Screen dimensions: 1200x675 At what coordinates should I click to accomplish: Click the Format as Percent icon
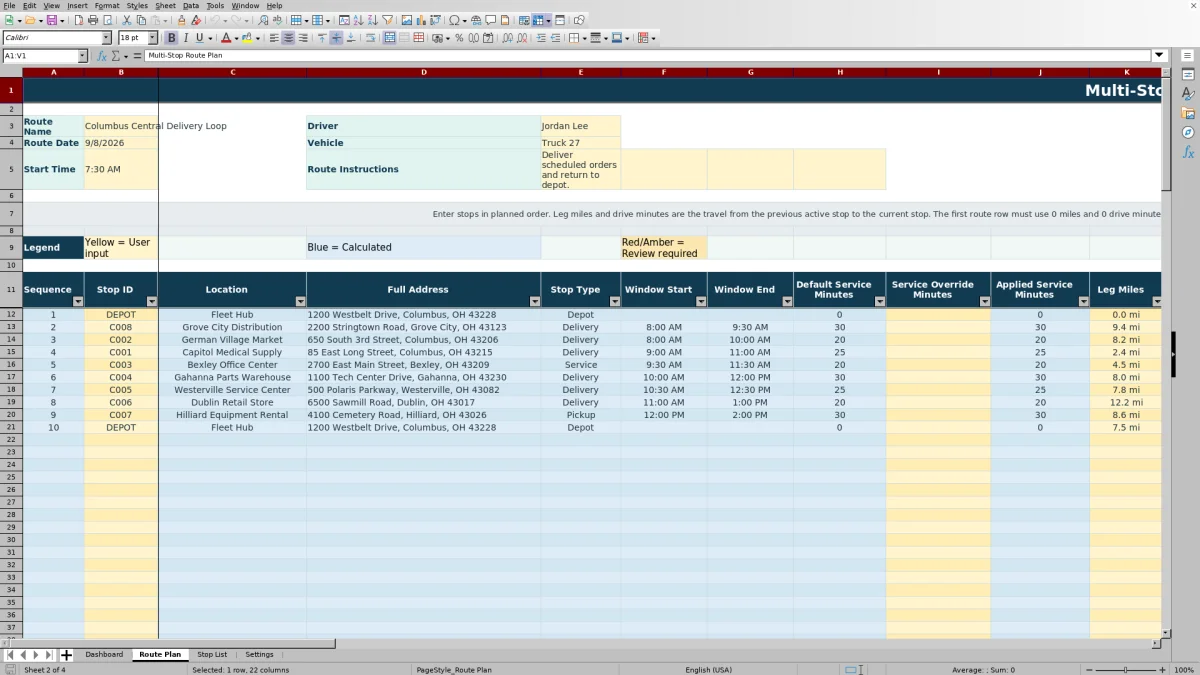pyautogui.click(x=459, y=38)
